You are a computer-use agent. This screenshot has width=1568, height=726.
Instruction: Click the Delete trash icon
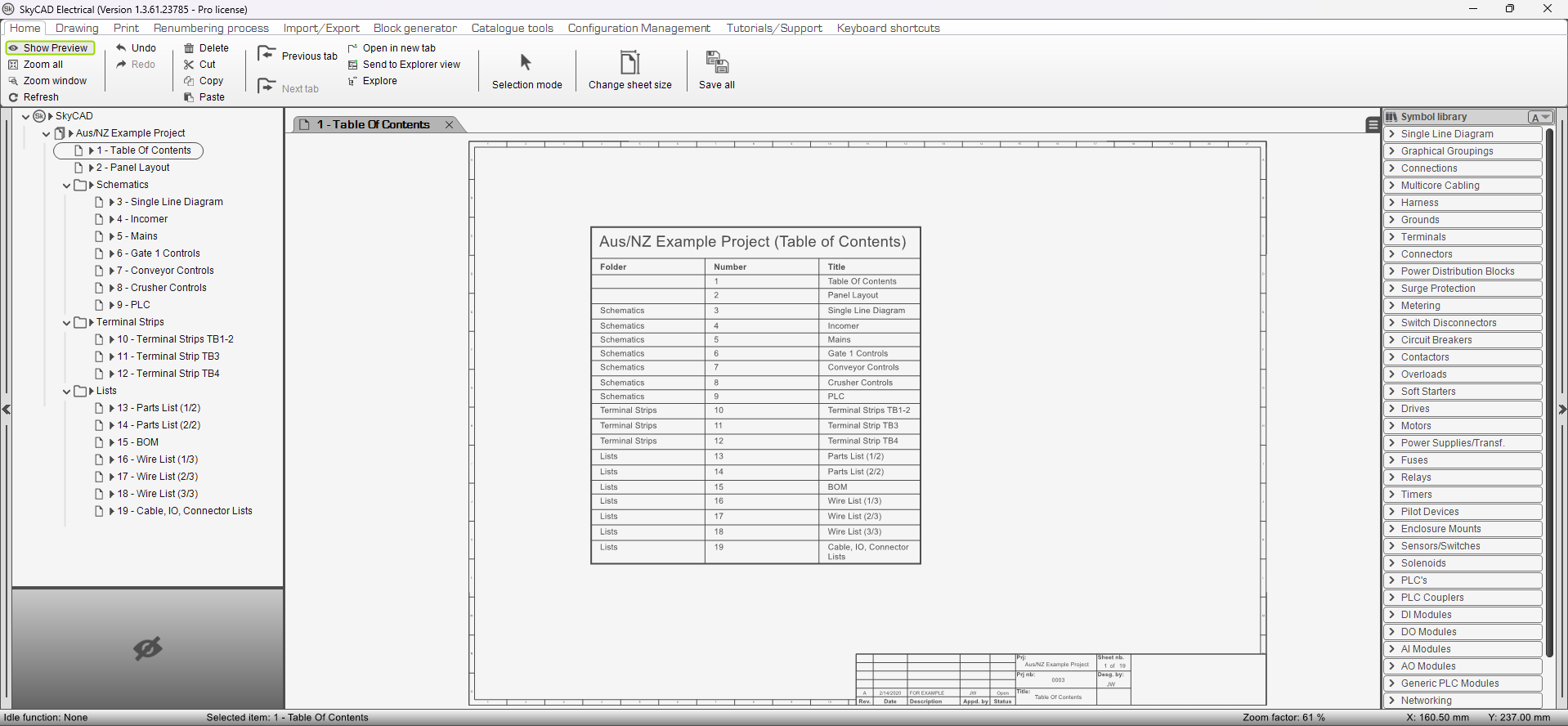189,48
